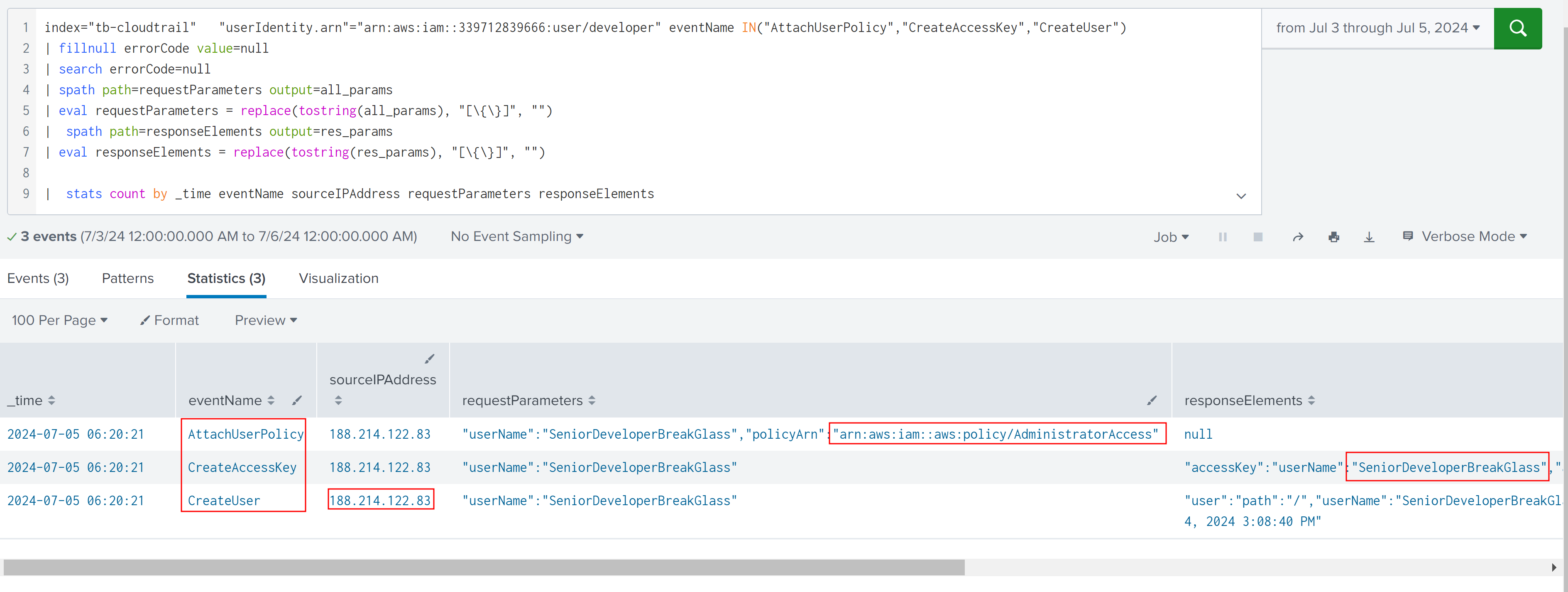
Task: Export results with the download icon
Action: (x=1369, y=237)
